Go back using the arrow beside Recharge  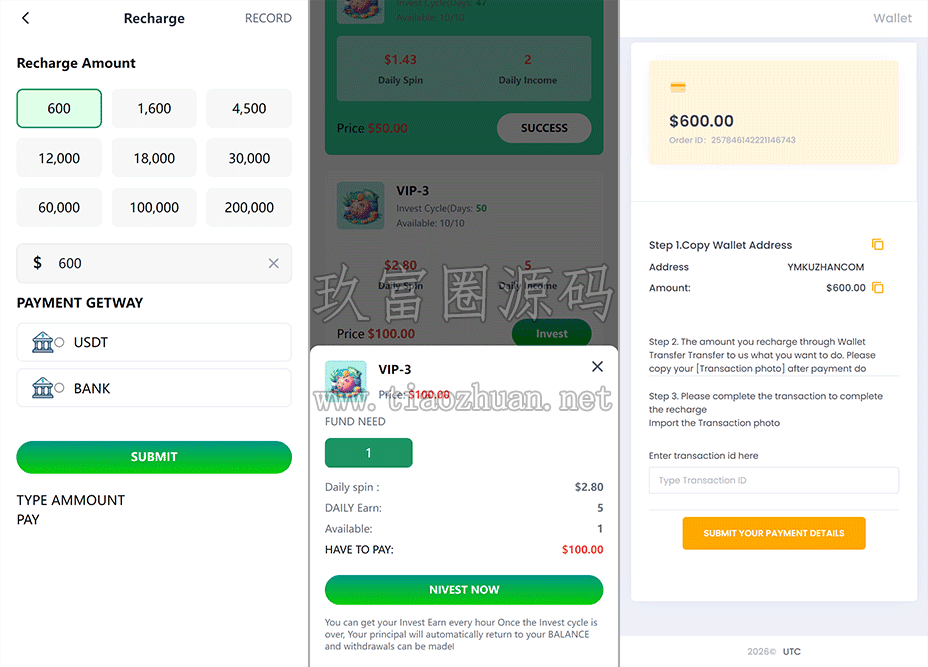(25, 18)
